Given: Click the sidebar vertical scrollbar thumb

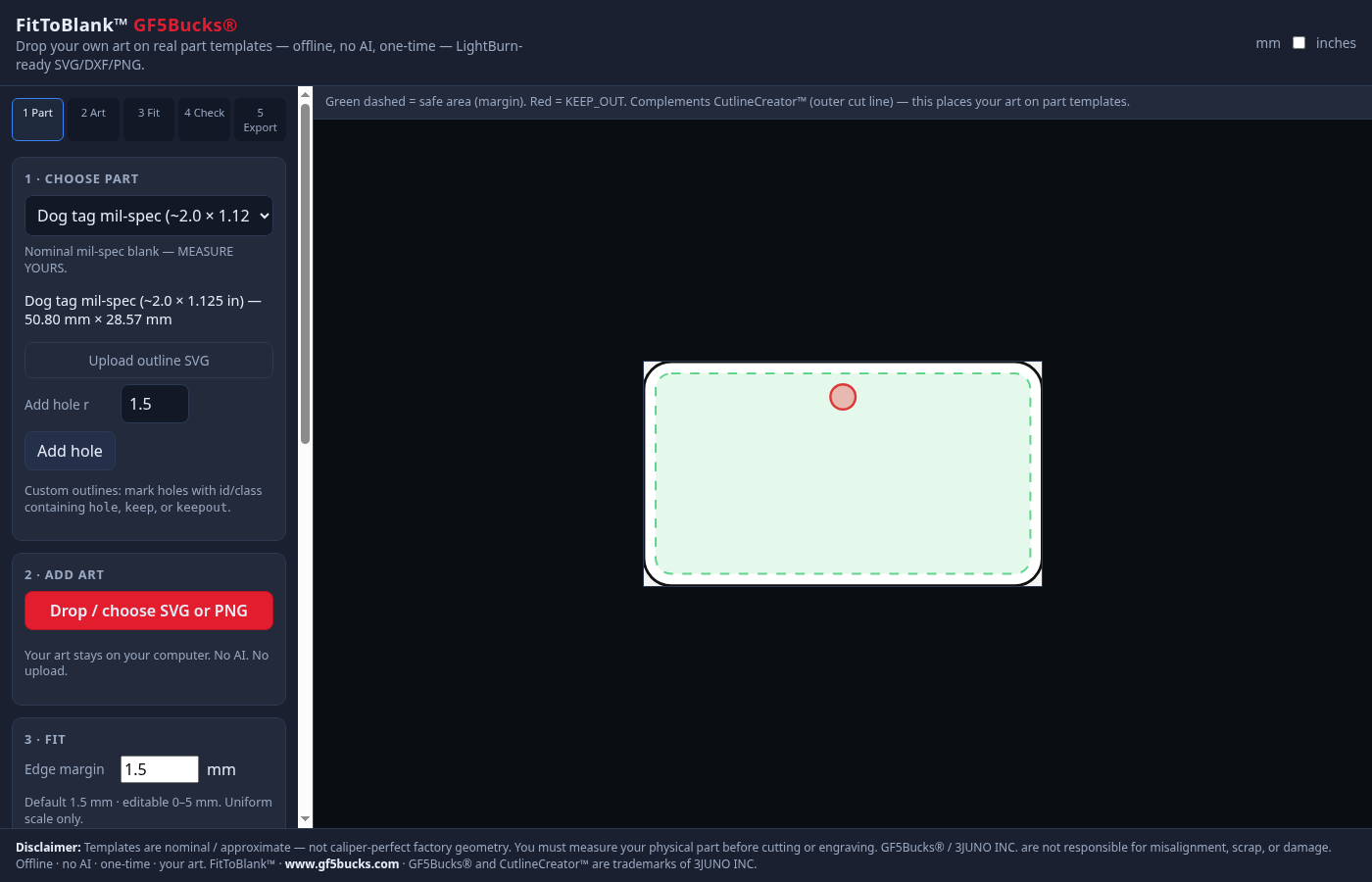Looking at the screenshot, I should point(305,273).
